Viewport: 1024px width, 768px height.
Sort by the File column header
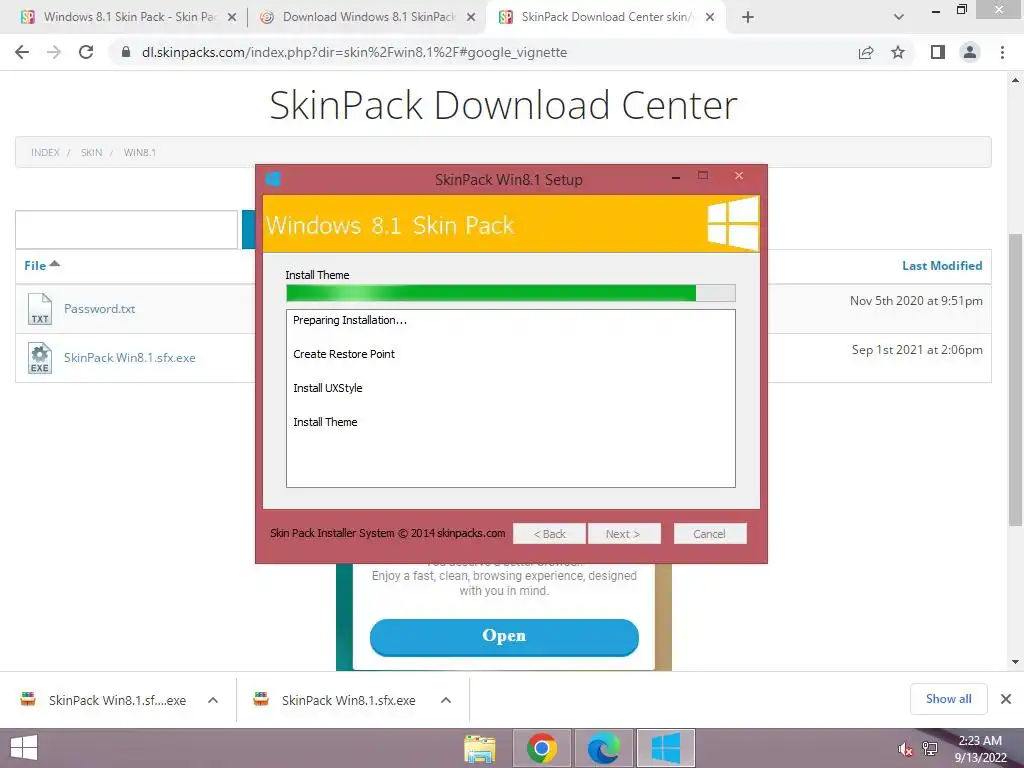[x=42, y=265]
